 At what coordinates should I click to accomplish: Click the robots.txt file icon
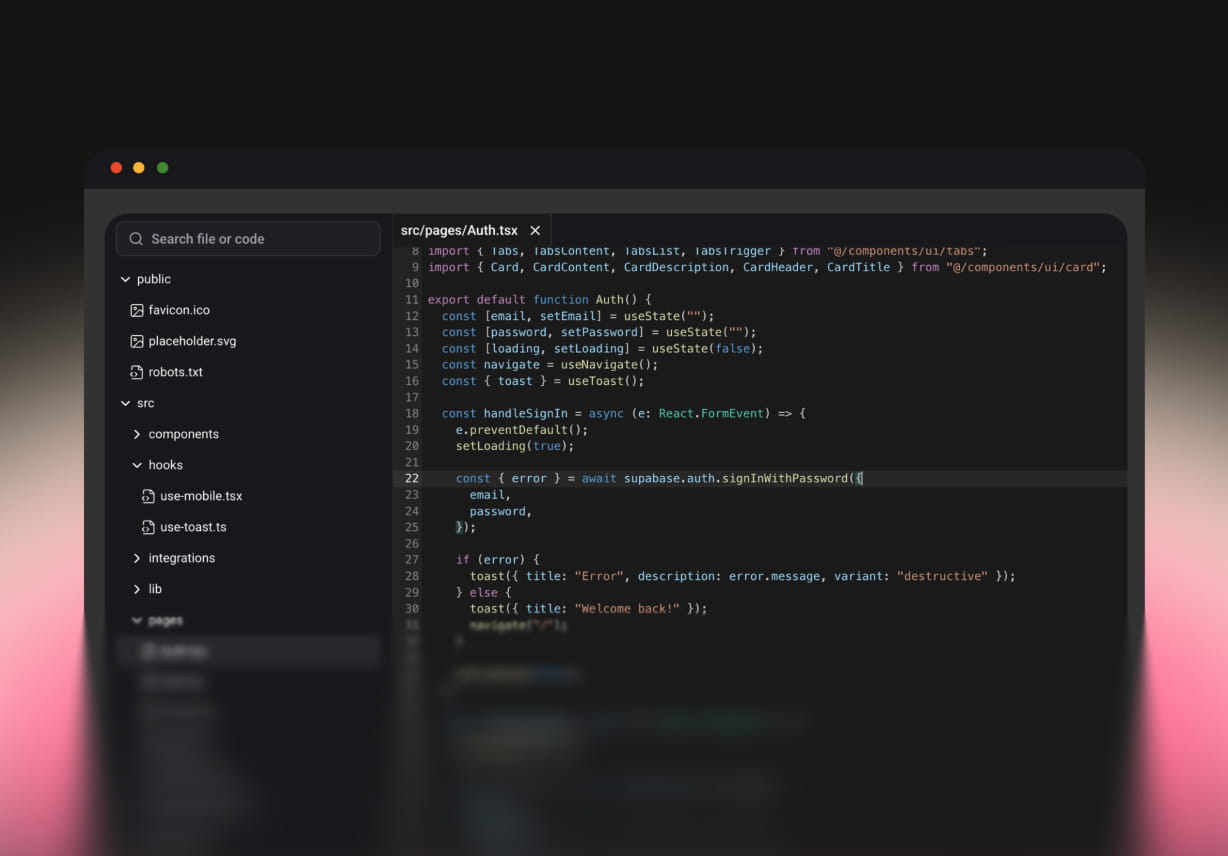point(137,372)
